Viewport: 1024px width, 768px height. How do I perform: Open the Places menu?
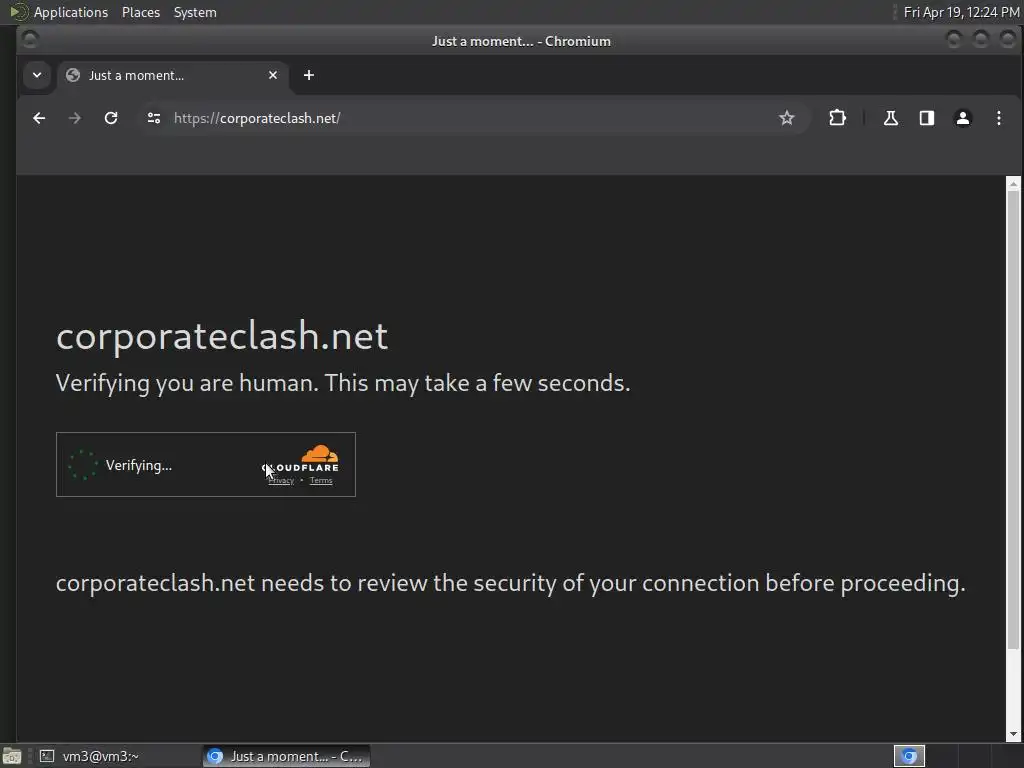tap(141, 12)
